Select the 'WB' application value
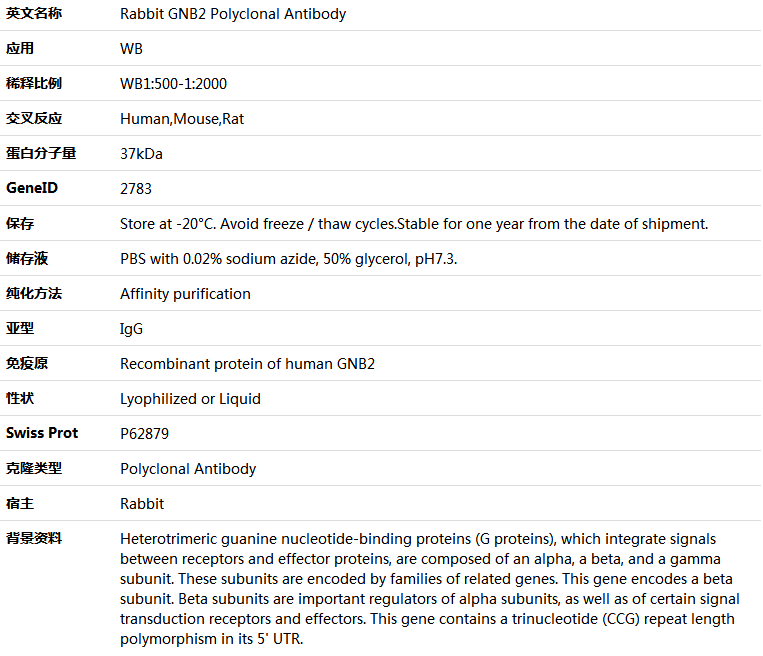763x656 pixels. (131, 49)
